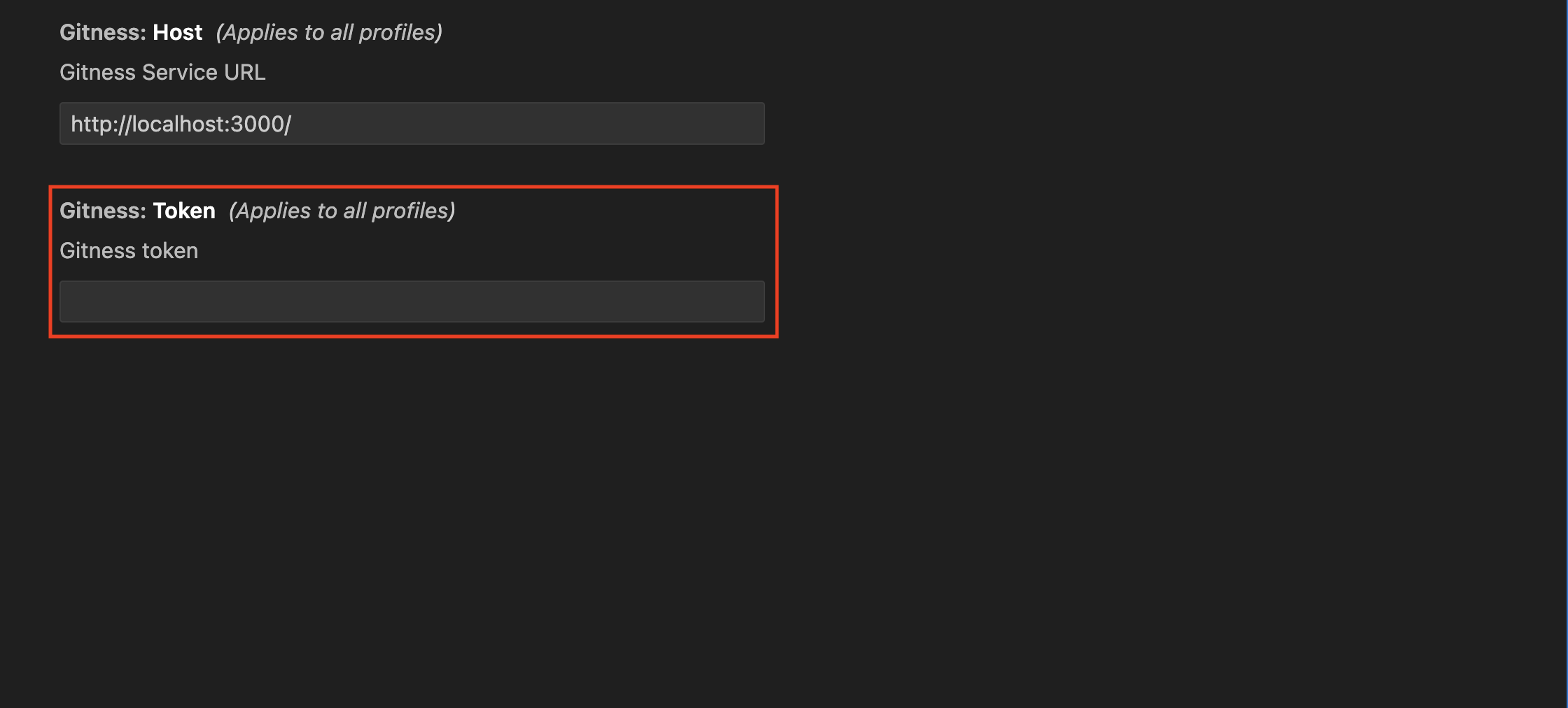Click the word "token" in Token description
Image resolution: width=1568 pixels, height=708 pixels.
pos(170,250)
